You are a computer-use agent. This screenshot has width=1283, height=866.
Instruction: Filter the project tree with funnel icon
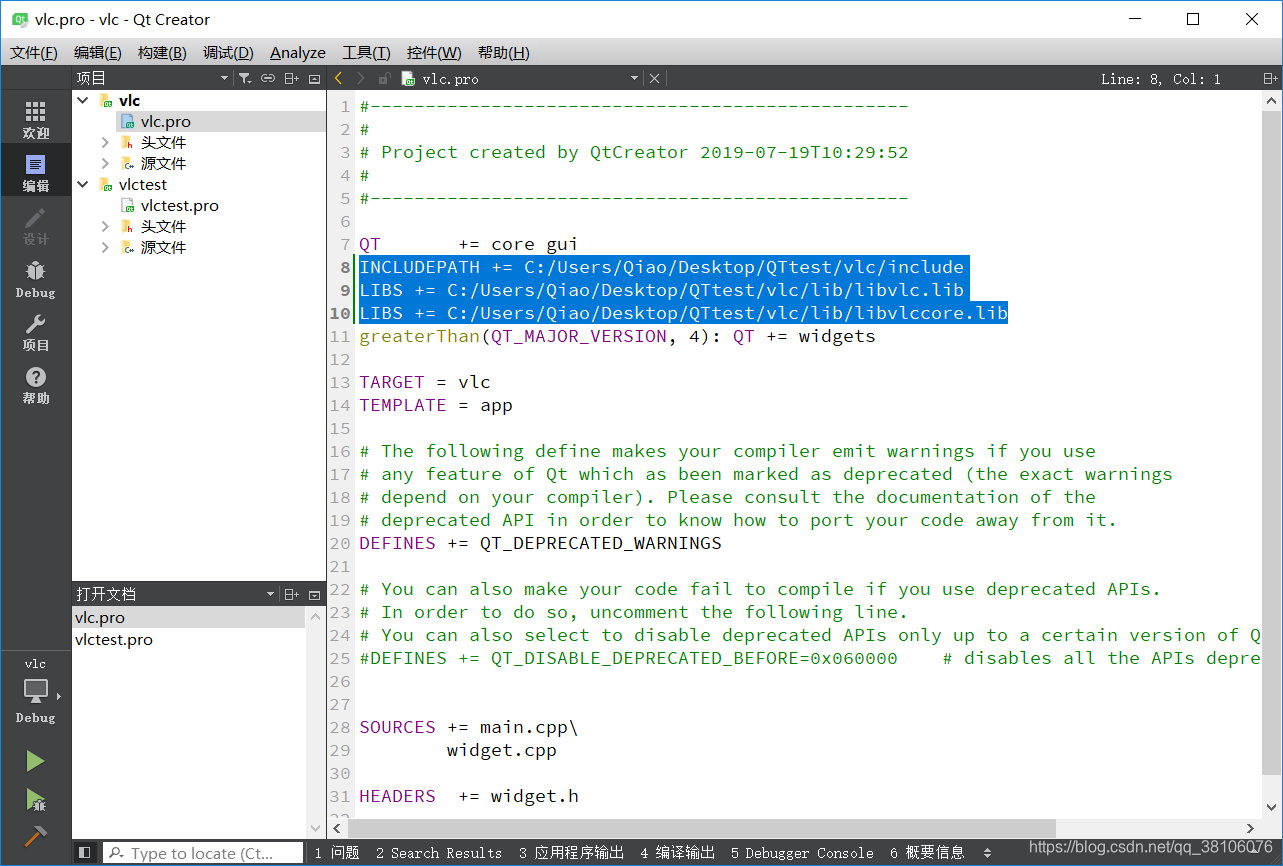point(244,78)
